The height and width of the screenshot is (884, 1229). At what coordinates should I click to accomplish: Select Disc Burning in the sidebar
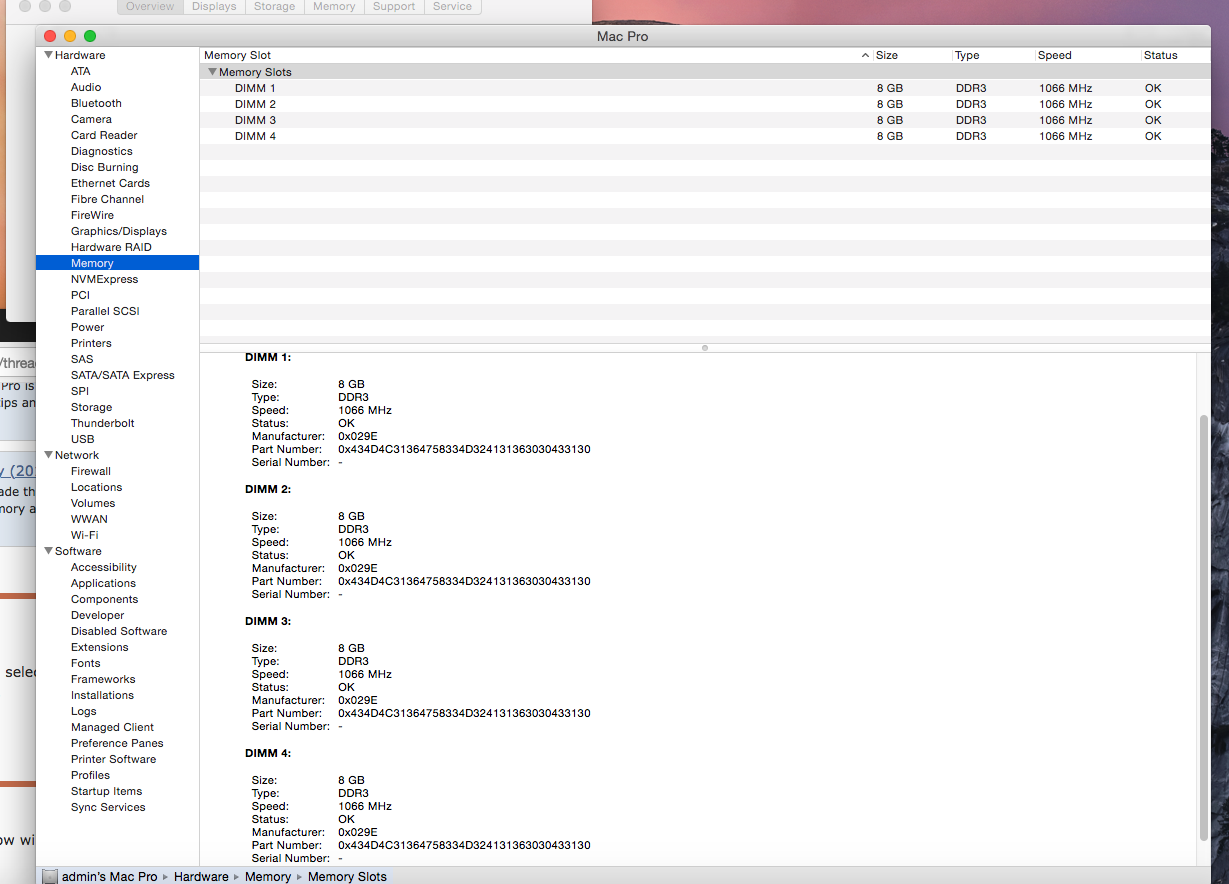pyautogui.click(x=104, y=167)
